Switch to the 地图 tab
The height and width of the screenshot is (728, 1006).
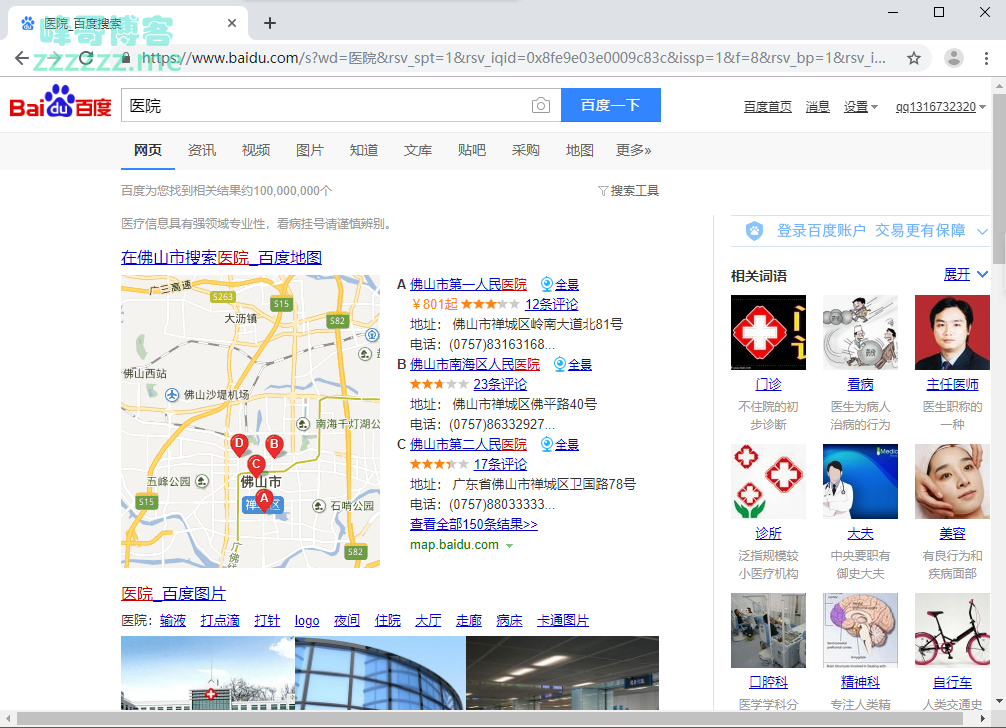(579, 150)
